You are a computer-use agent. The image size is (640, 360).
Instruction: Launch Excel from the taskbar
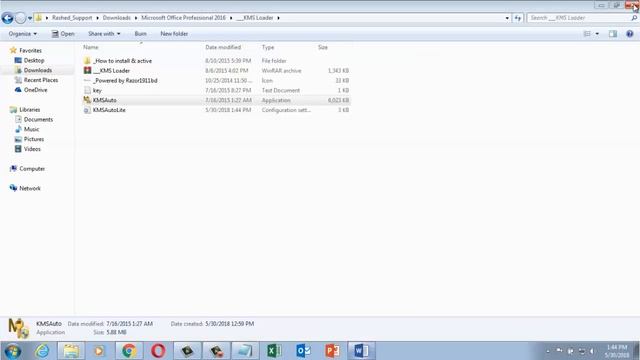[x=274, y=351]
